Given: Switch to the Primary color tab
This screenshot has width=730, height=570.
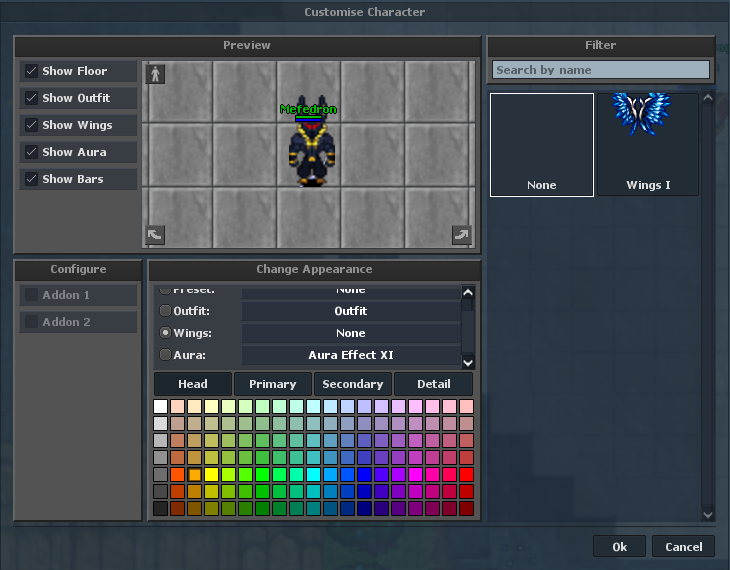Looking at the screenshot, I should (273, 384).
